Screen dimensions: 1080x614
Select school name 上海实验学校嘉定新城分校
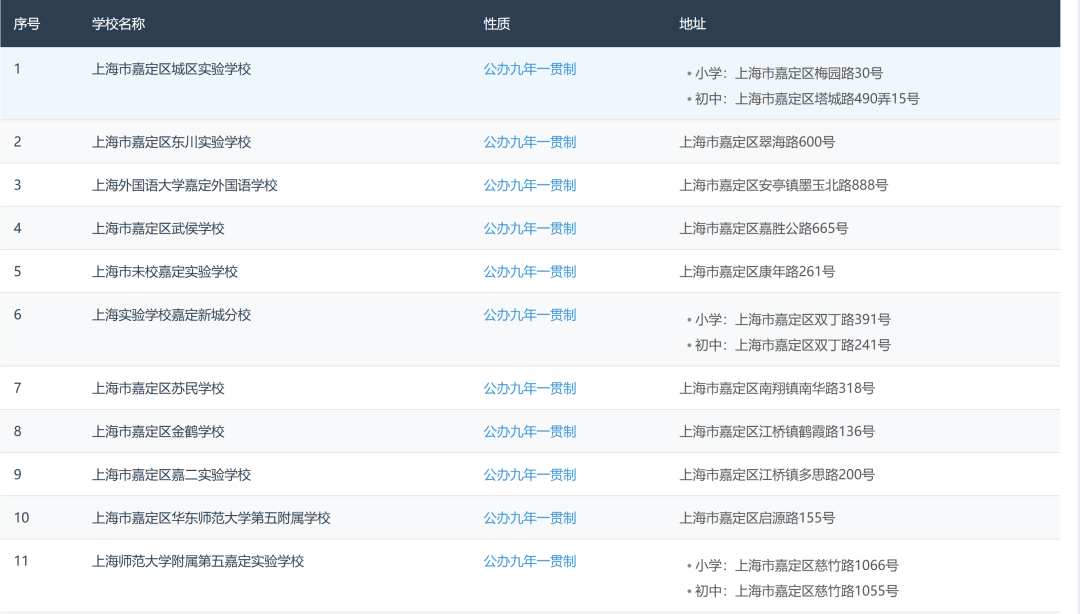[x=172, y=315]
